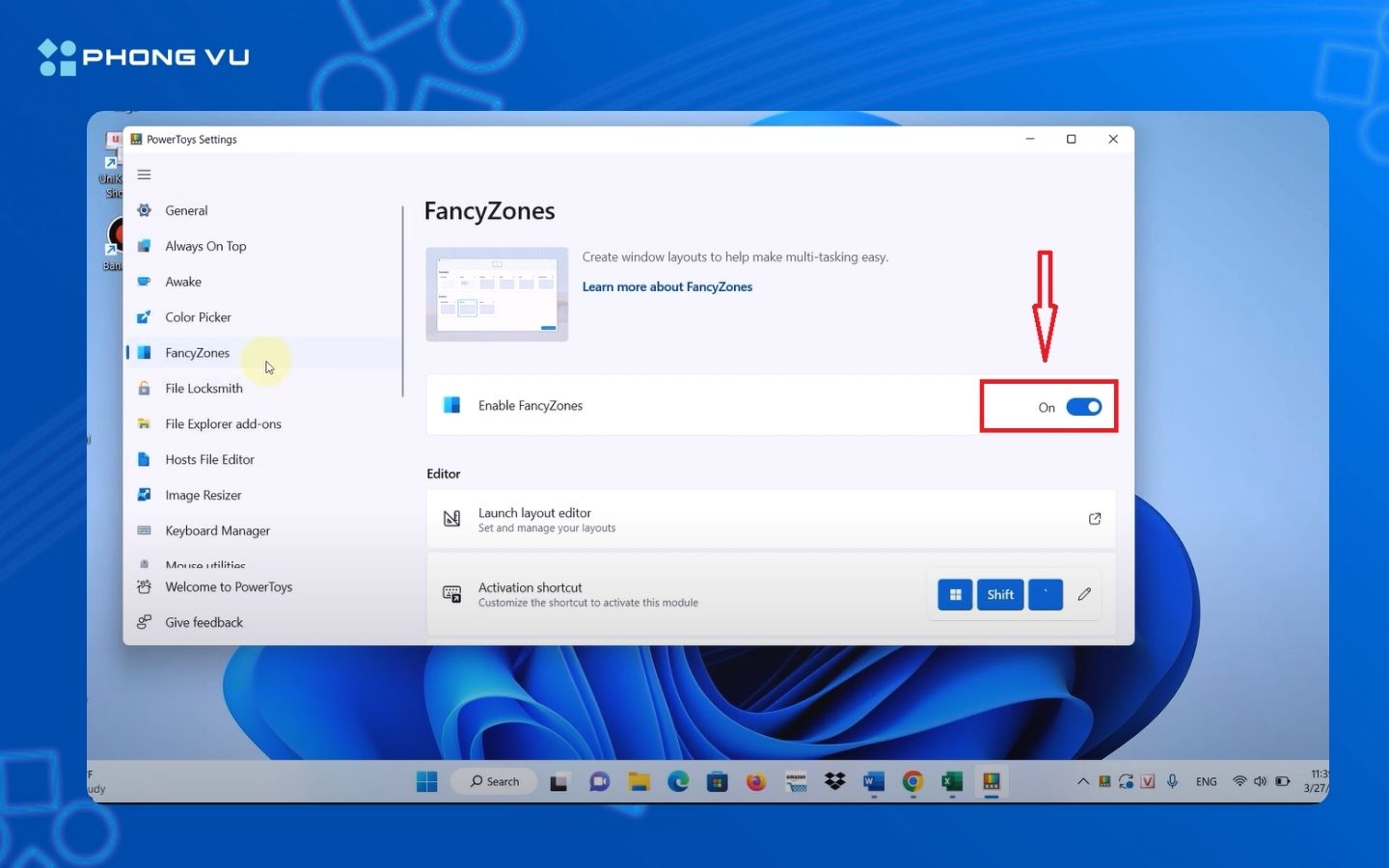Open Learn more about FancyZones link
This screenshot has height=868, width=1389.
coord(667,286)
